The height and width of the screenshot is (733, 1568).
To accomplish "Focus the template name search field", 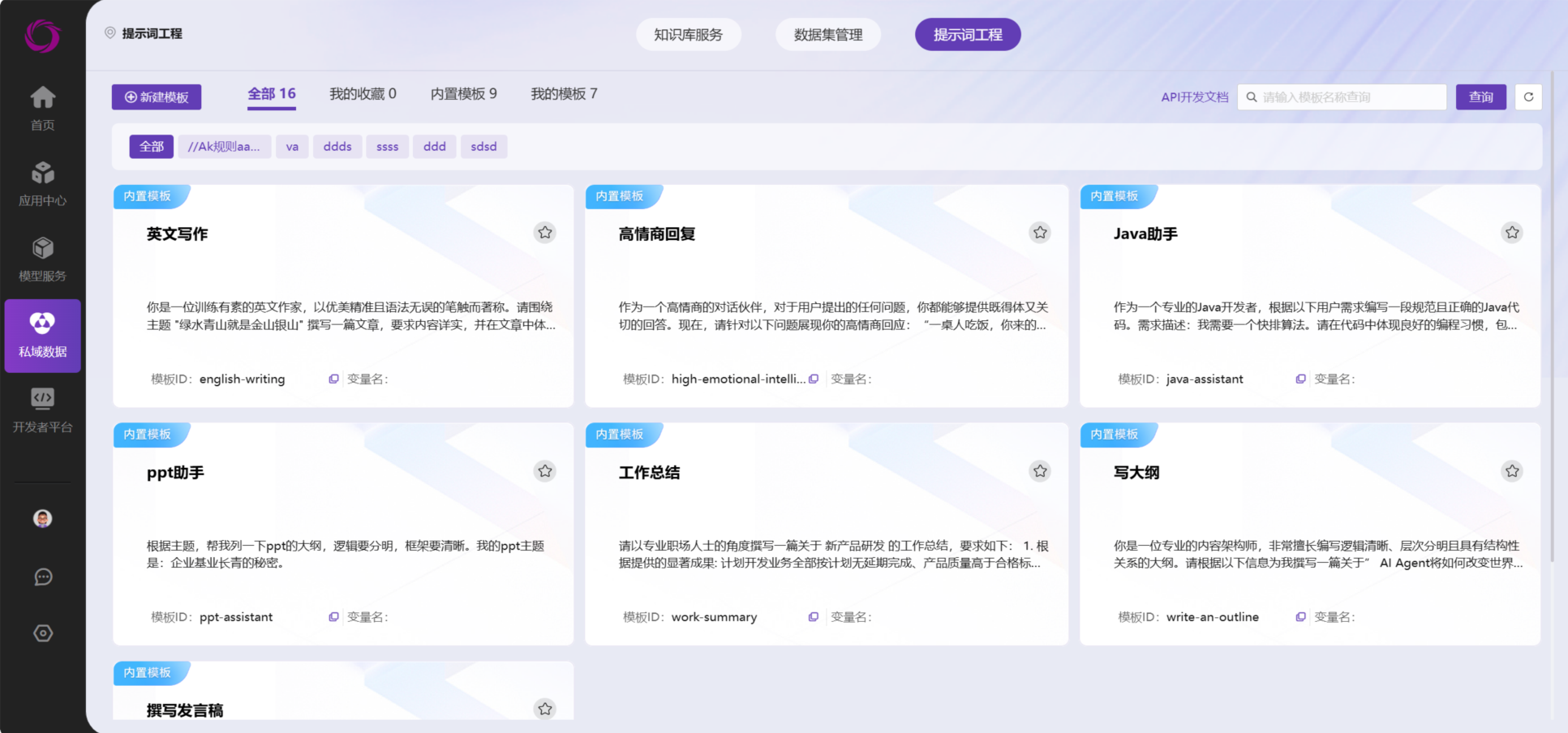I will tap(1342, 97).
